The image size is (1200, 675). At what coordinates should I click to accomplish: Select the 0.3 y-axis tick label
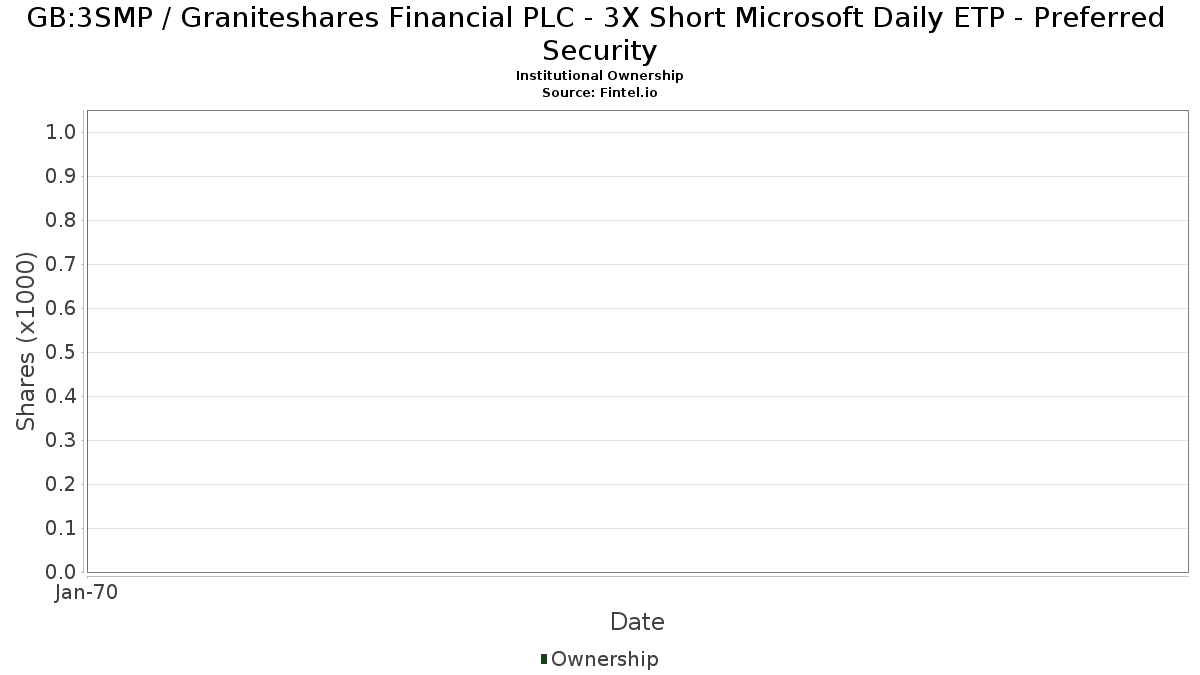[62, 441]
